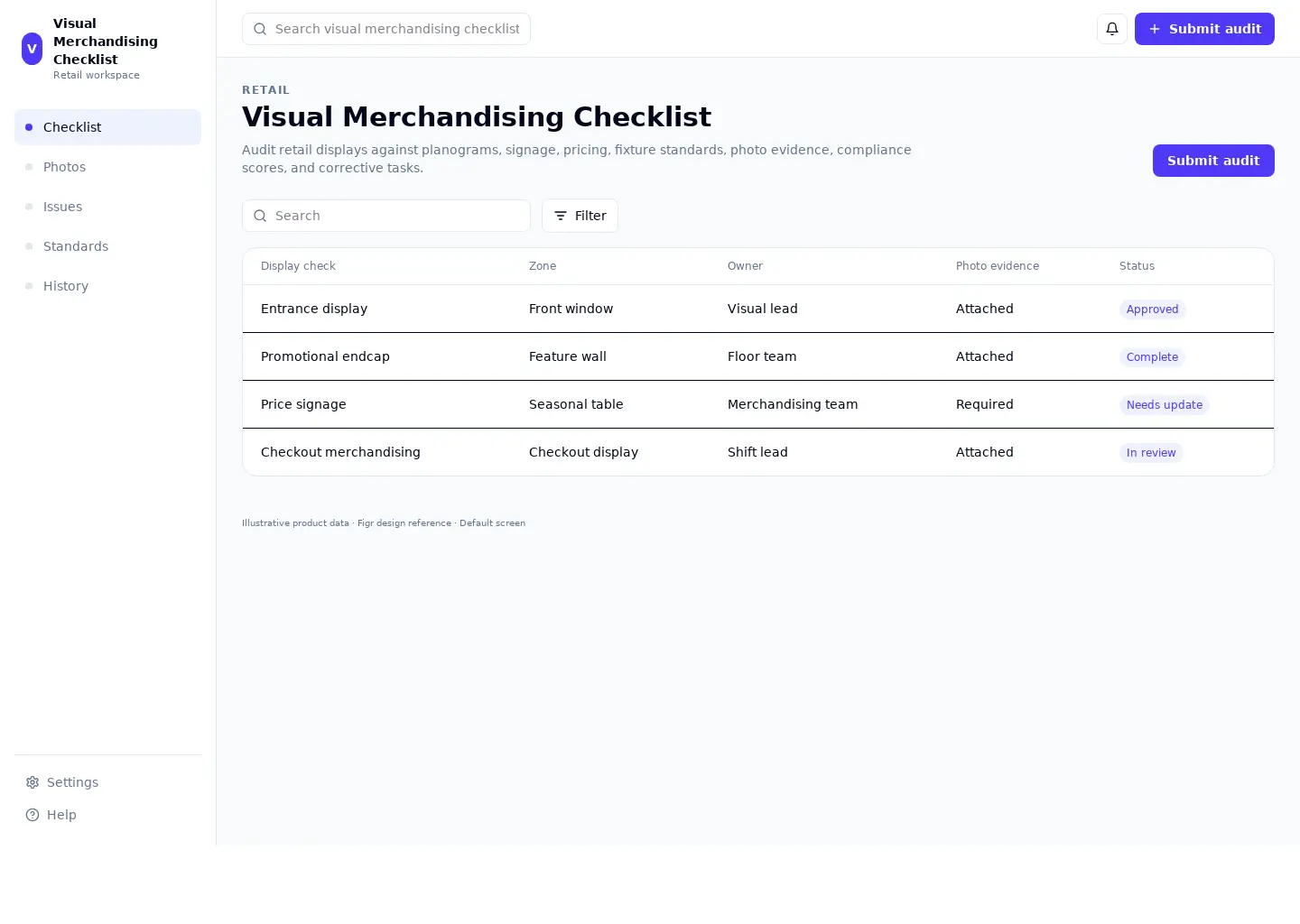Click the Approved status badge

click(1152, 310)
